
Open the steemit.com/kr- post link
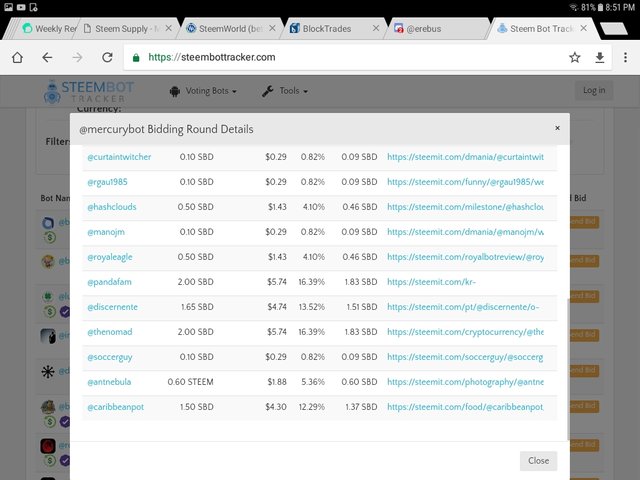click(431, 282)
